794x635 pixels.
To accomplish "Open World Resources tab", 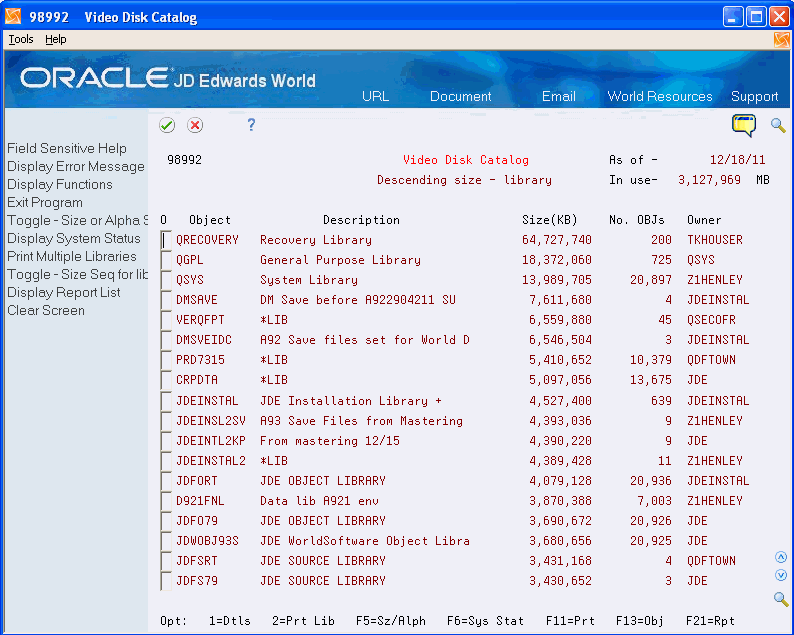I will (660, 96).
